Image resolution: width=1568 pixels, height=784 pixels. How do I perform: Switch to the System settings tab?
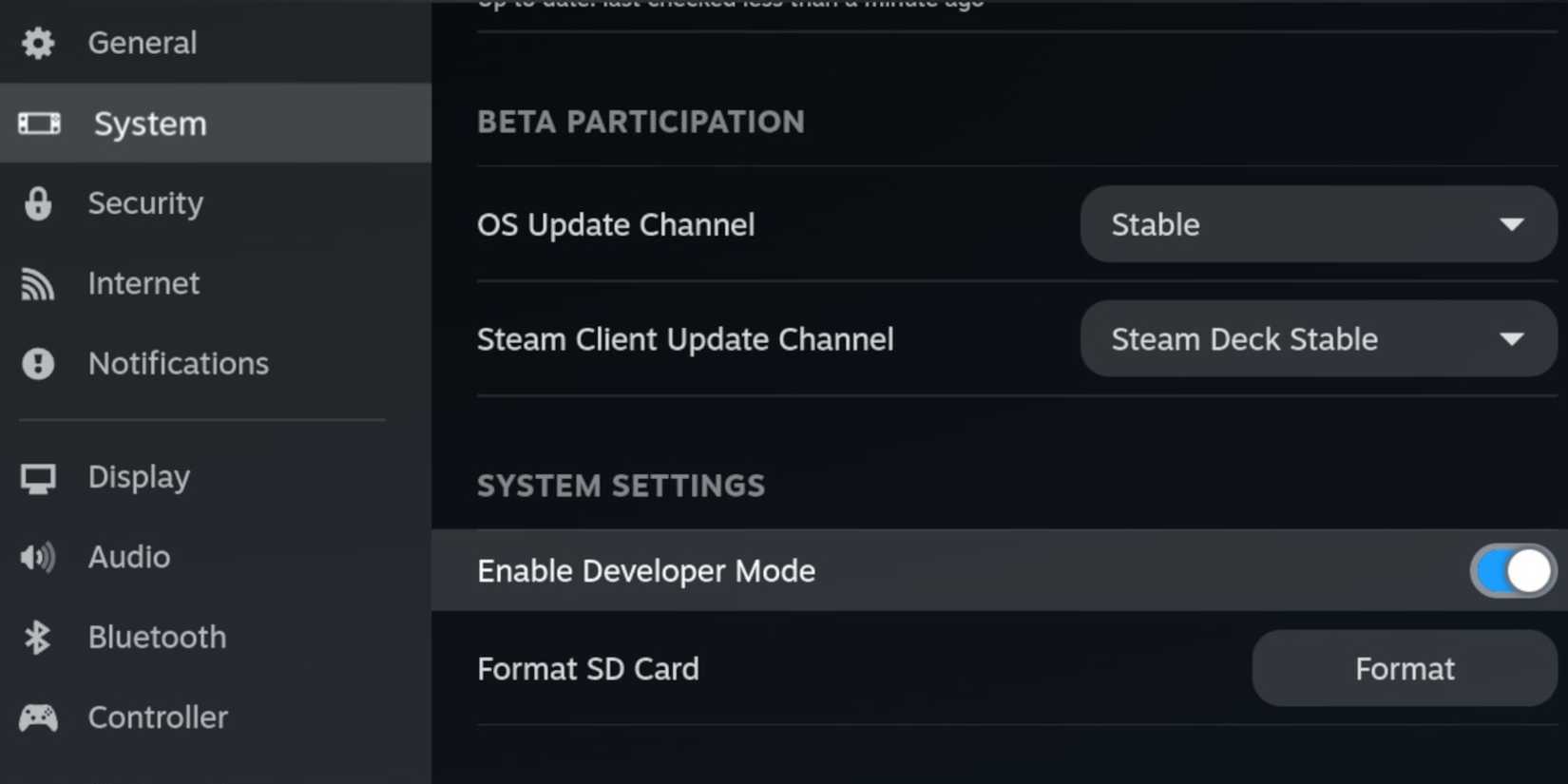(149, 124)
